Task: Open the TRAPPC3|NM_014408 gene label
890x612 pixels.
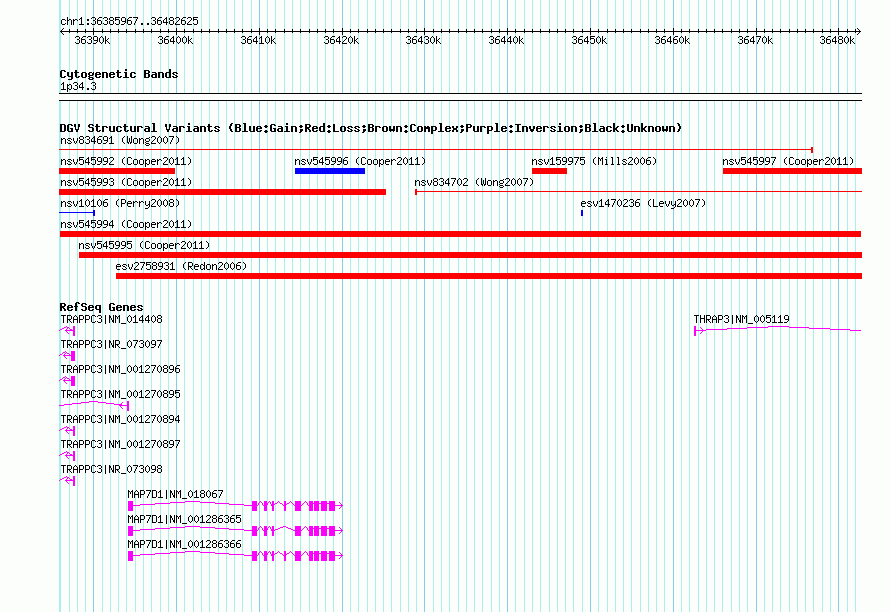Action: pos(111,320)
